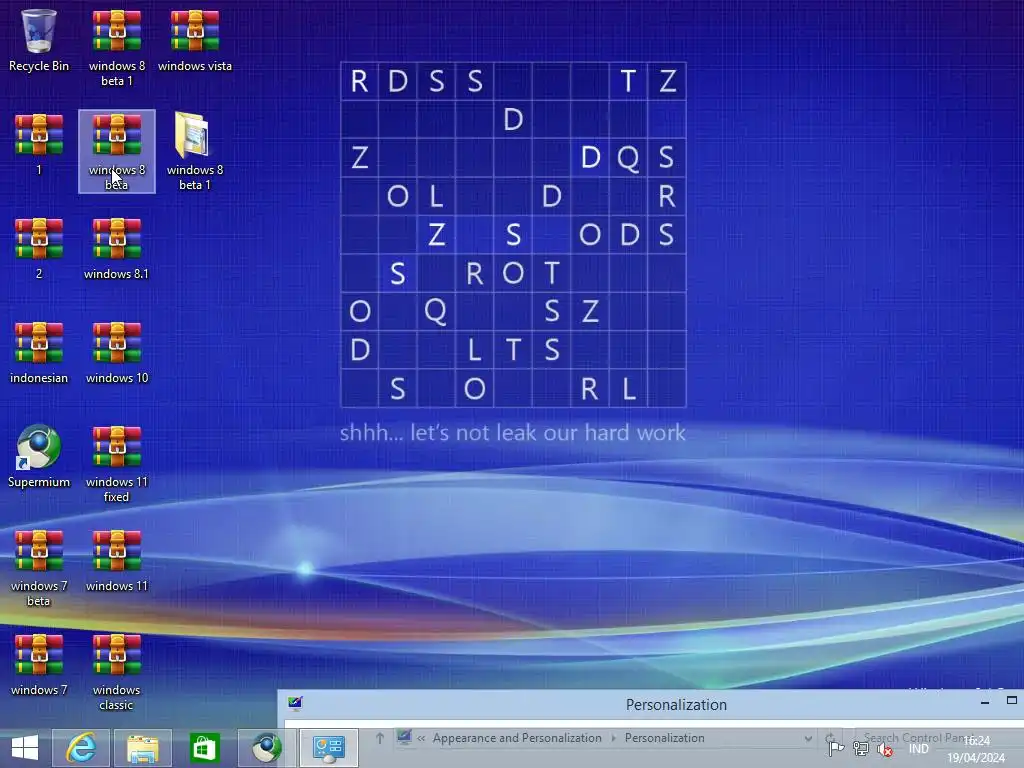Click the 'Personalization' breadcrumb segment

664,738
